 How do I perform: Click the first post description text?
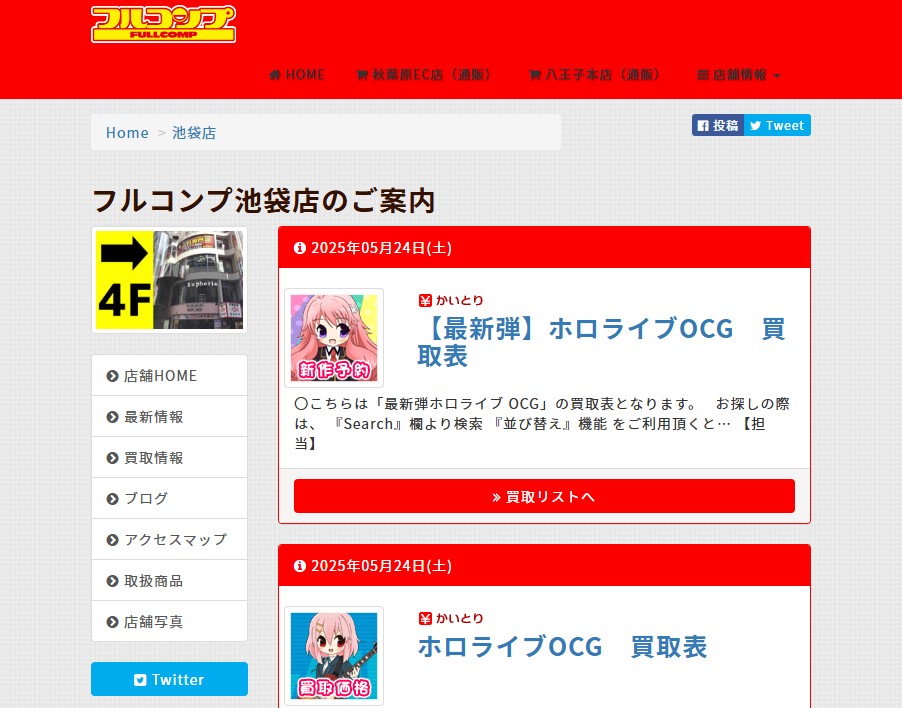tap(542, 423)
